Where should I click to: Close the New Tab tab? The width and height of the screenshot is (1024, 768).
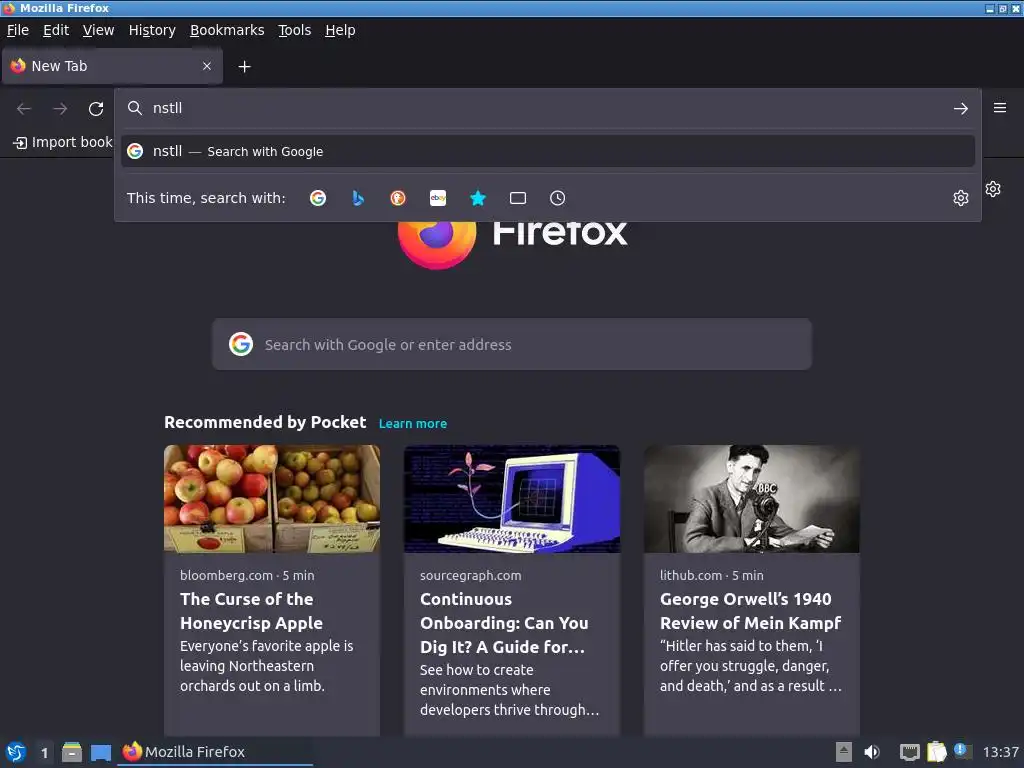click(x=207, y=66)
